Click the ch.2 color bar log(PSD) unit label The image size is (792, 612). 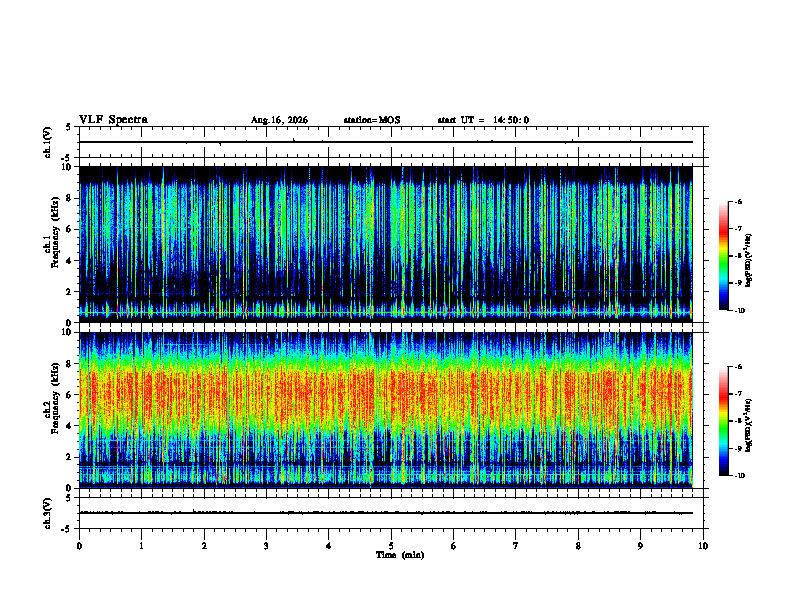(x=749, y=425)
